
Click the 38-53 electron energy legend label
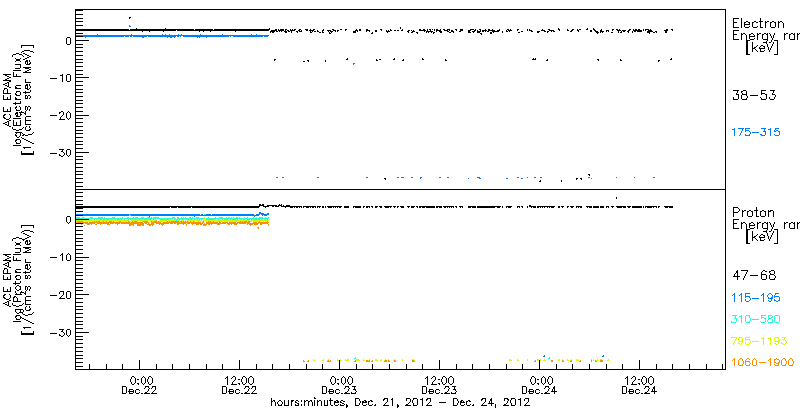coord(754,95)
